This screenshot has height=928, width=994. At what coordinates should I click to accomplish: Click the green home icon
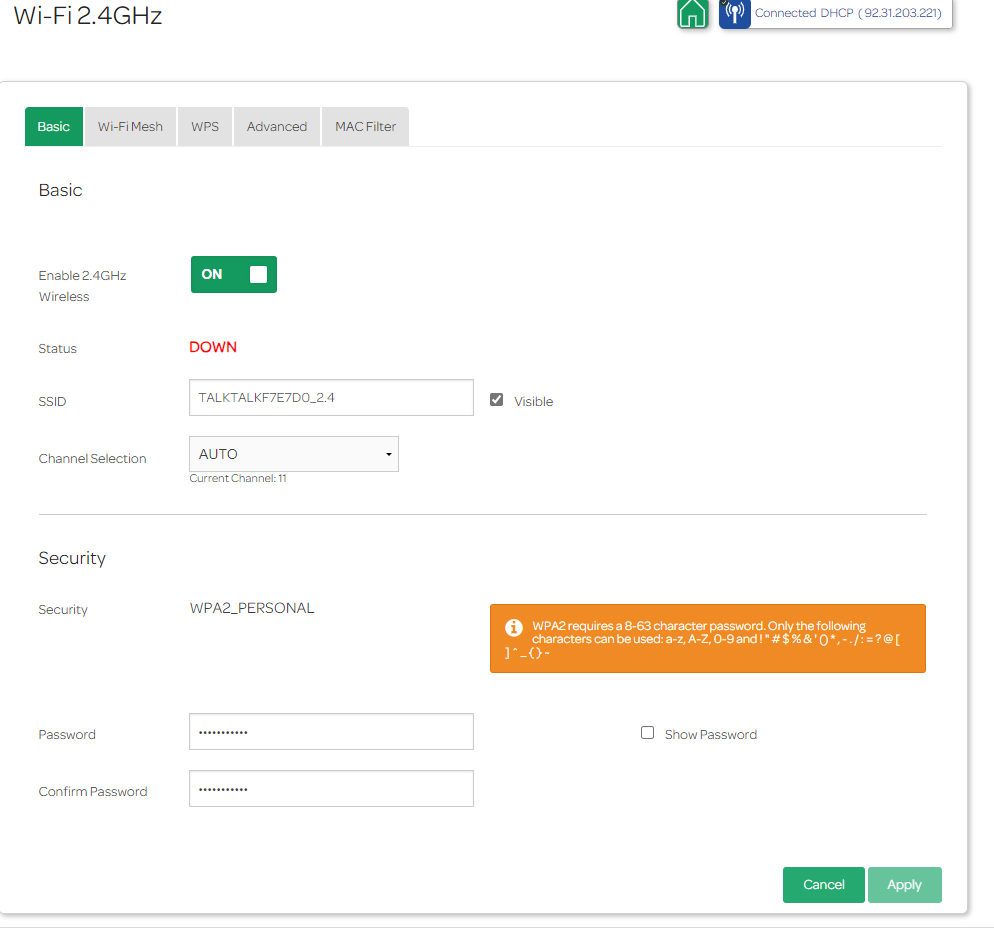692,13
